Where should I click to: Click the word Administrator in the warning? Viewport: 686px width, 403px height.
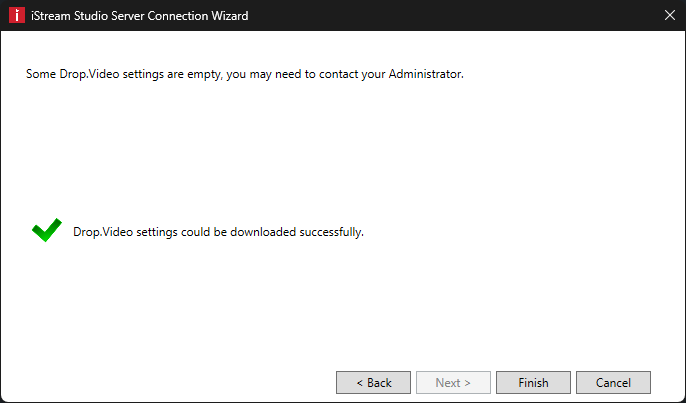point(425,74)
